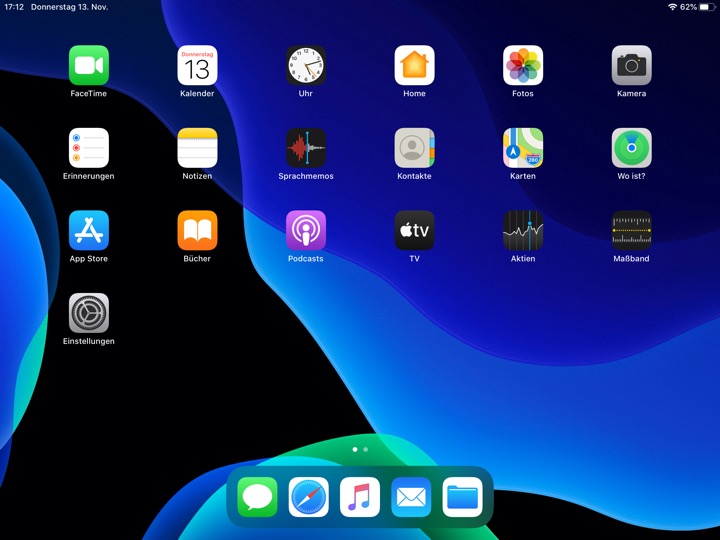Open the Notizen app
The height and width of the screenshot is (540, 720).
197,148
